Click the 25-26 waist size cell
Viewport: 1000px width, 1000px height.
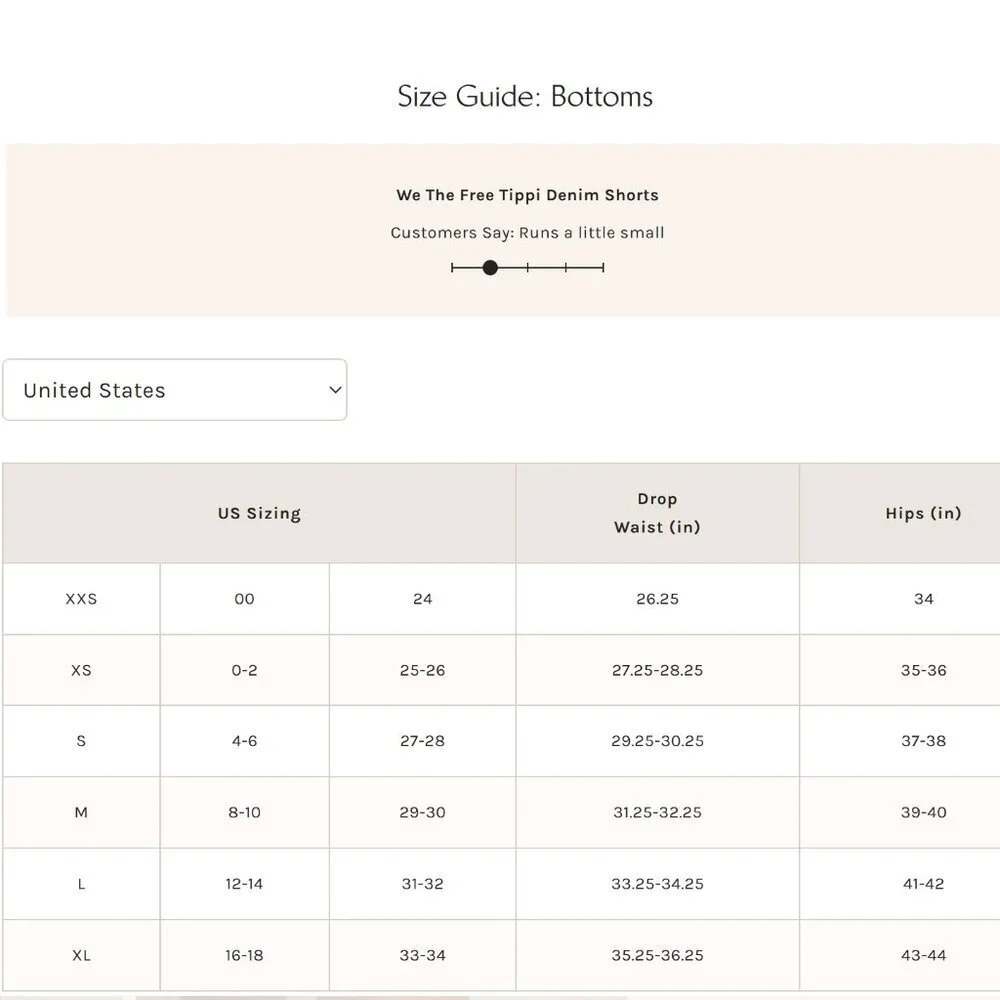(x=422, y=670)
